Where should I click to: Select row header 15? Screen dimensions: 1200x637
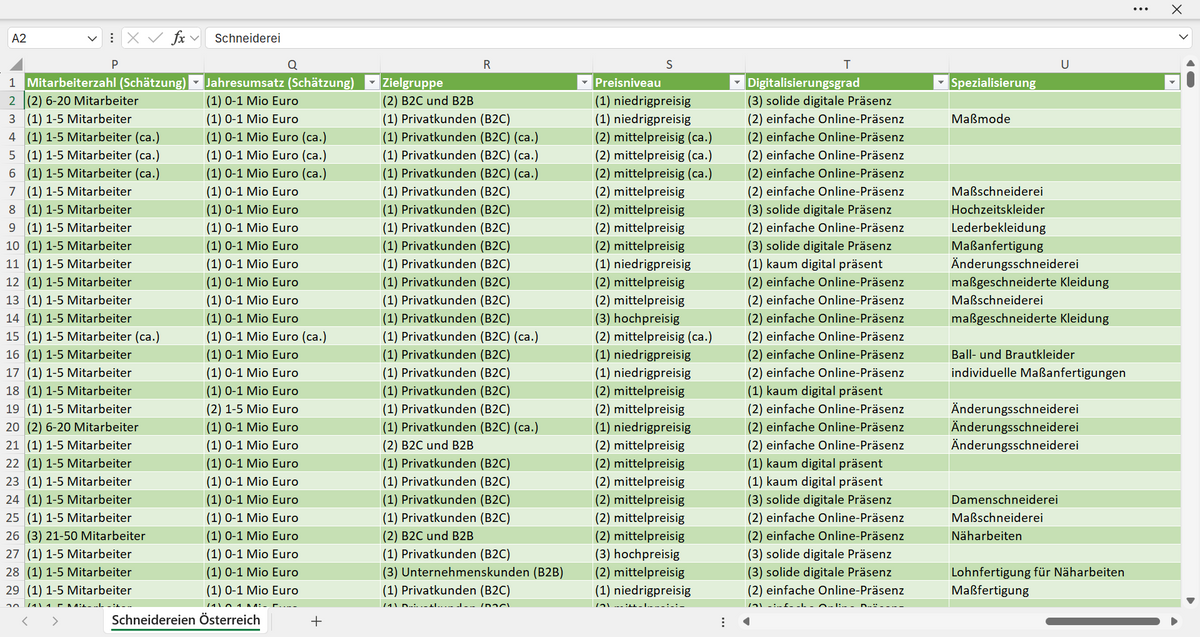[12, 336]
